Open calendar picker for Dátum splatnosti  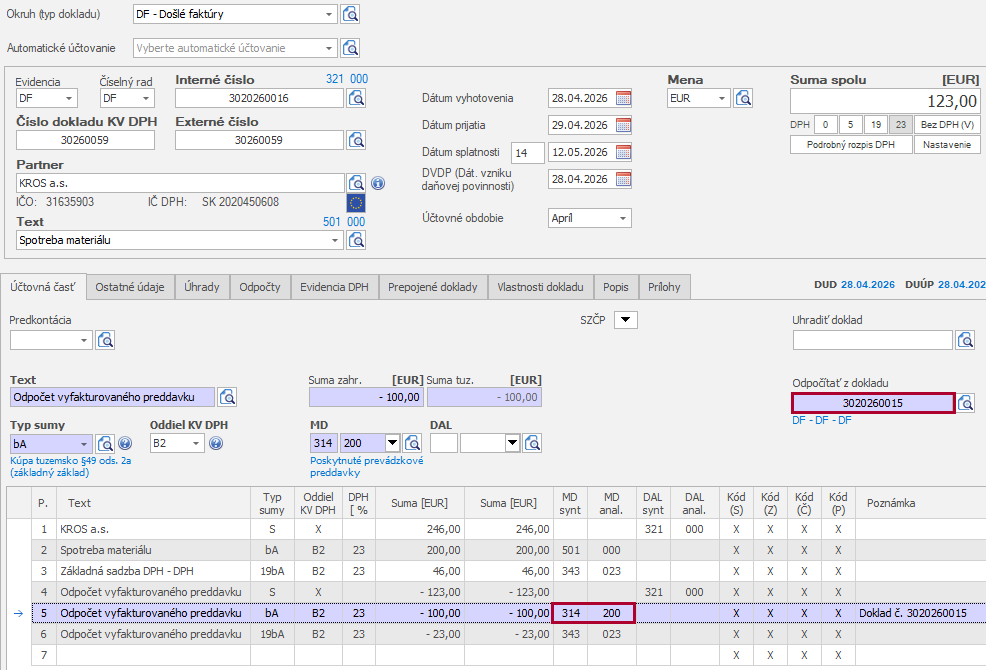pyautogui.click(x=623, y=153)
